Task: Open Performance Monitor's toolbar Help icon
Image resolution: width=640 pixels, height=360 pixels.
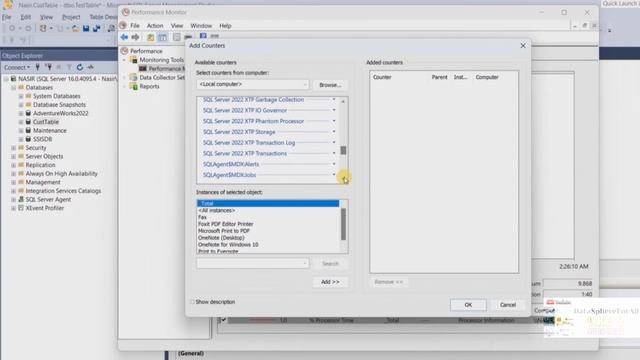Action: click(x=203, y=36)
